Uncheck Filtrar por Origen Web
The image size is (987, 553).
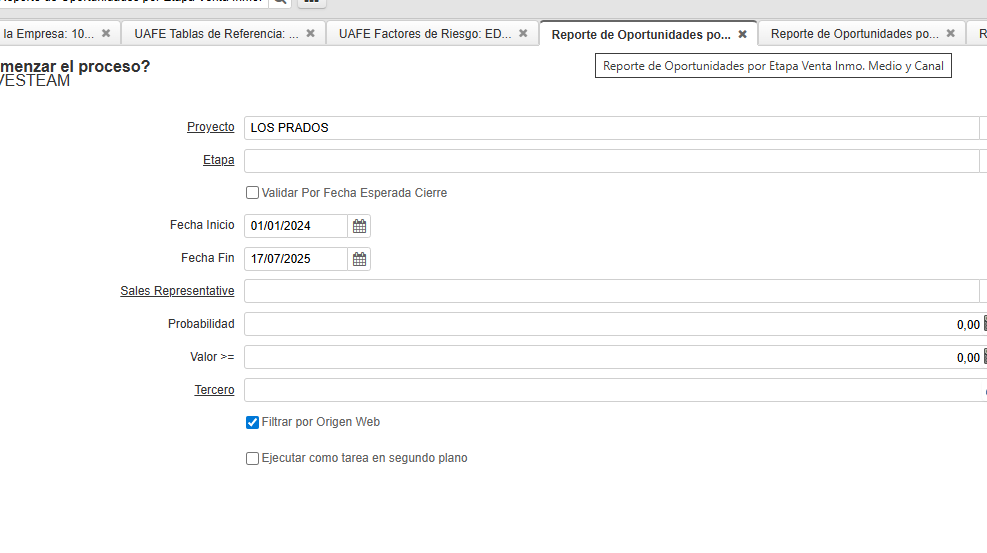[252, 422]
